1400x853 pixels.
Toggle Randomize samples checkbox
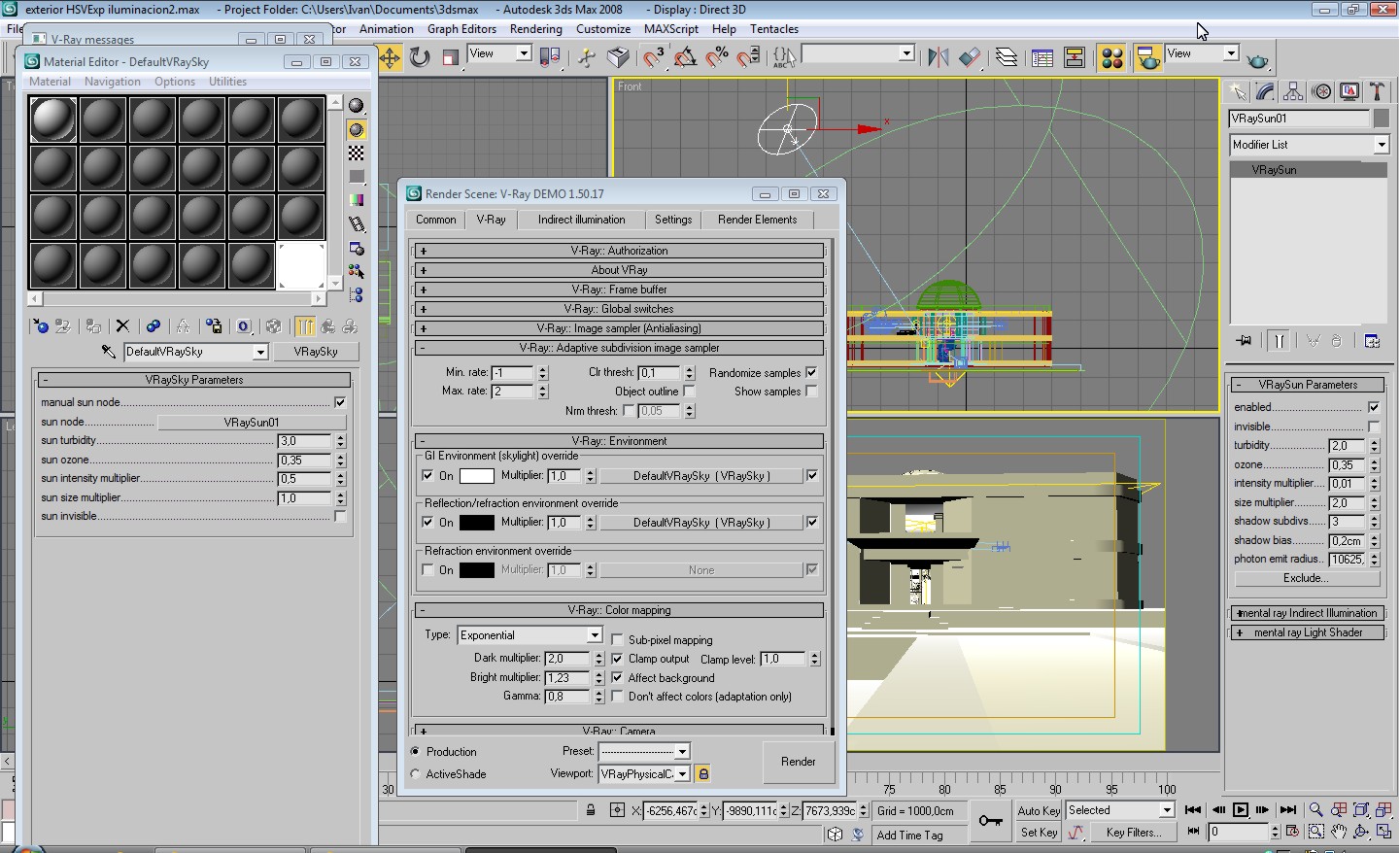(x=811, y=373)
